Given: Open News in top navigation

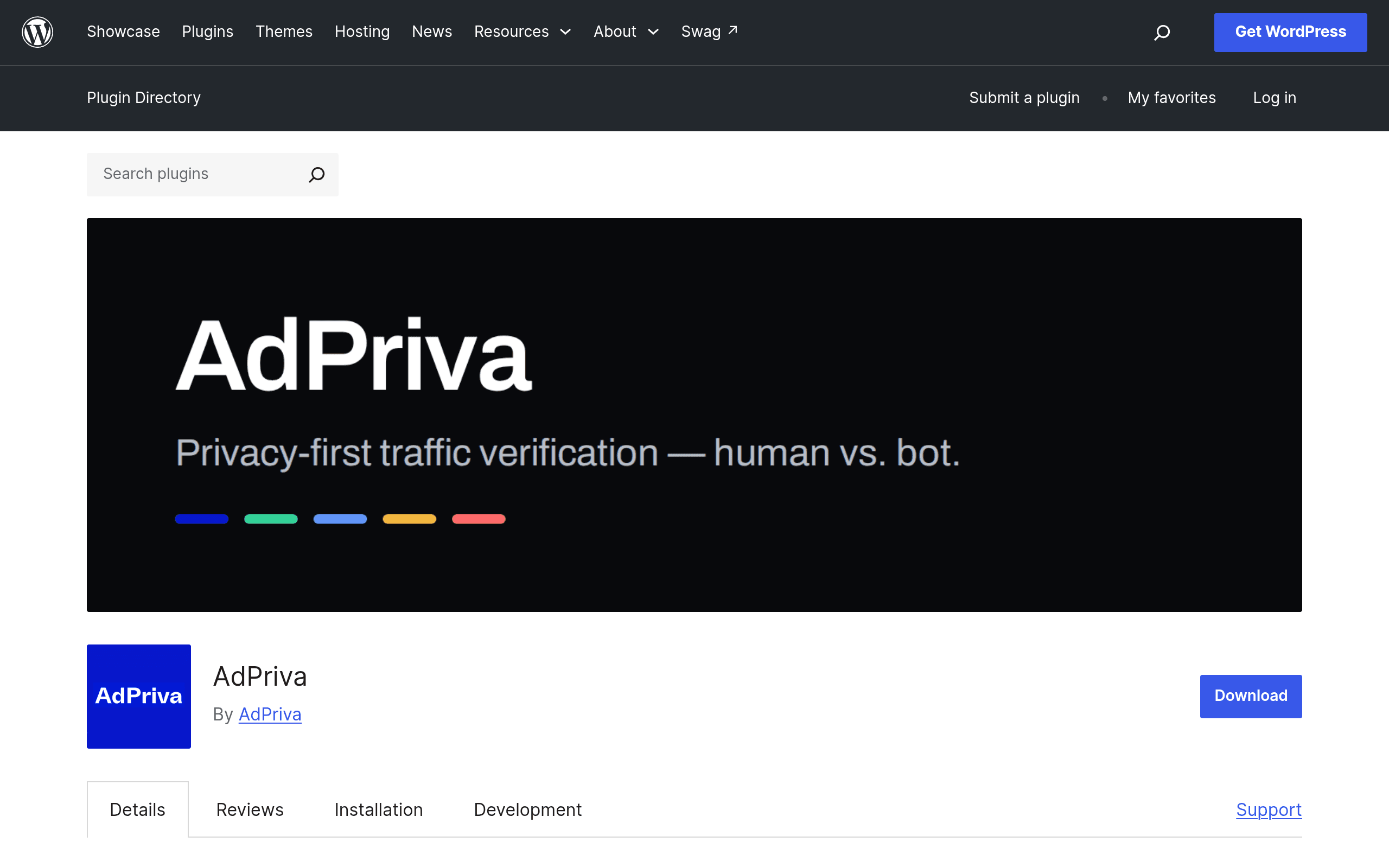Looking at the screenshot, I should point(432,31).
